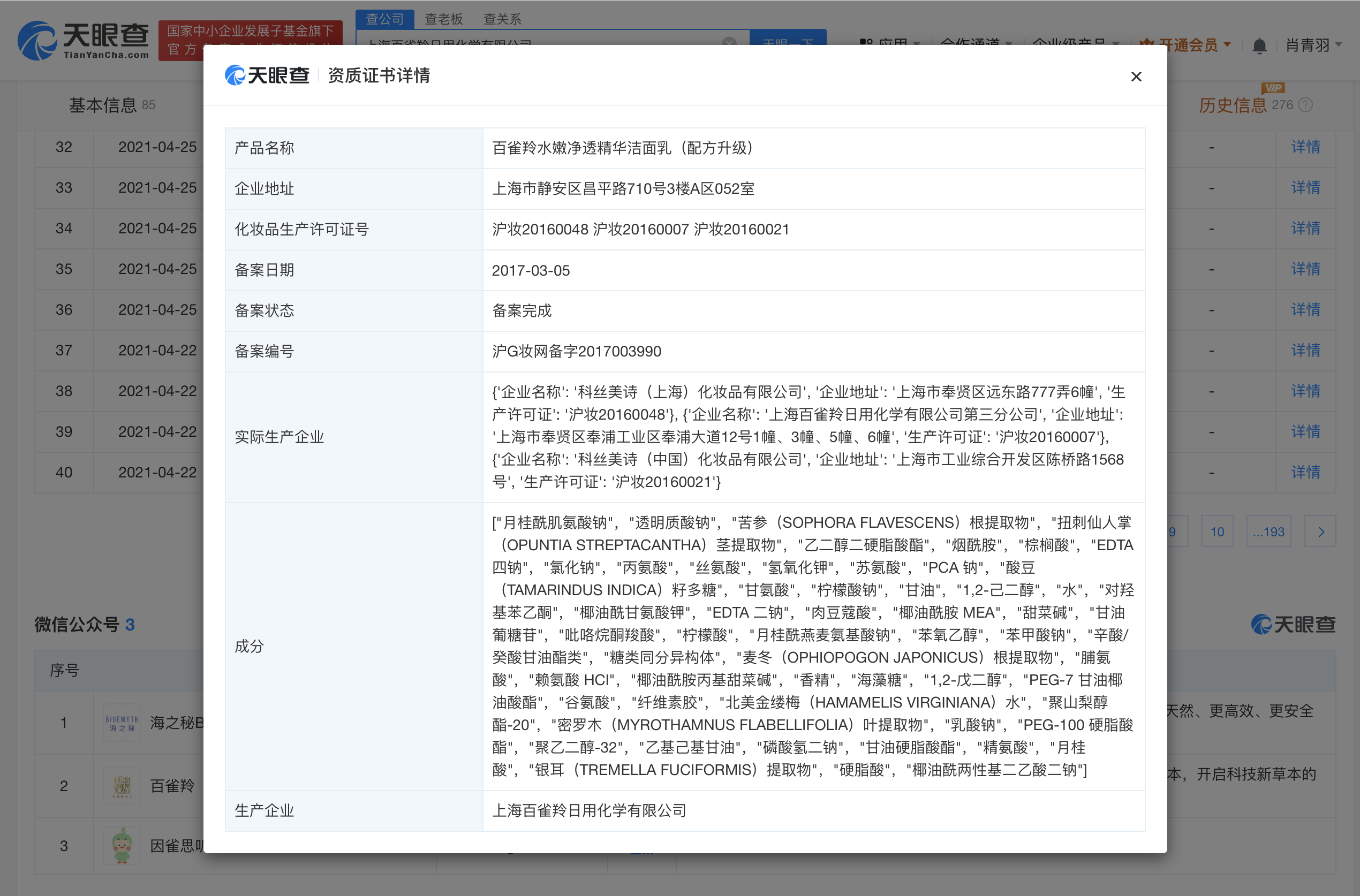This screenshot has height=896, width=1360.
Task: Open 详情 link for row 37
Action: [1306, 350]
